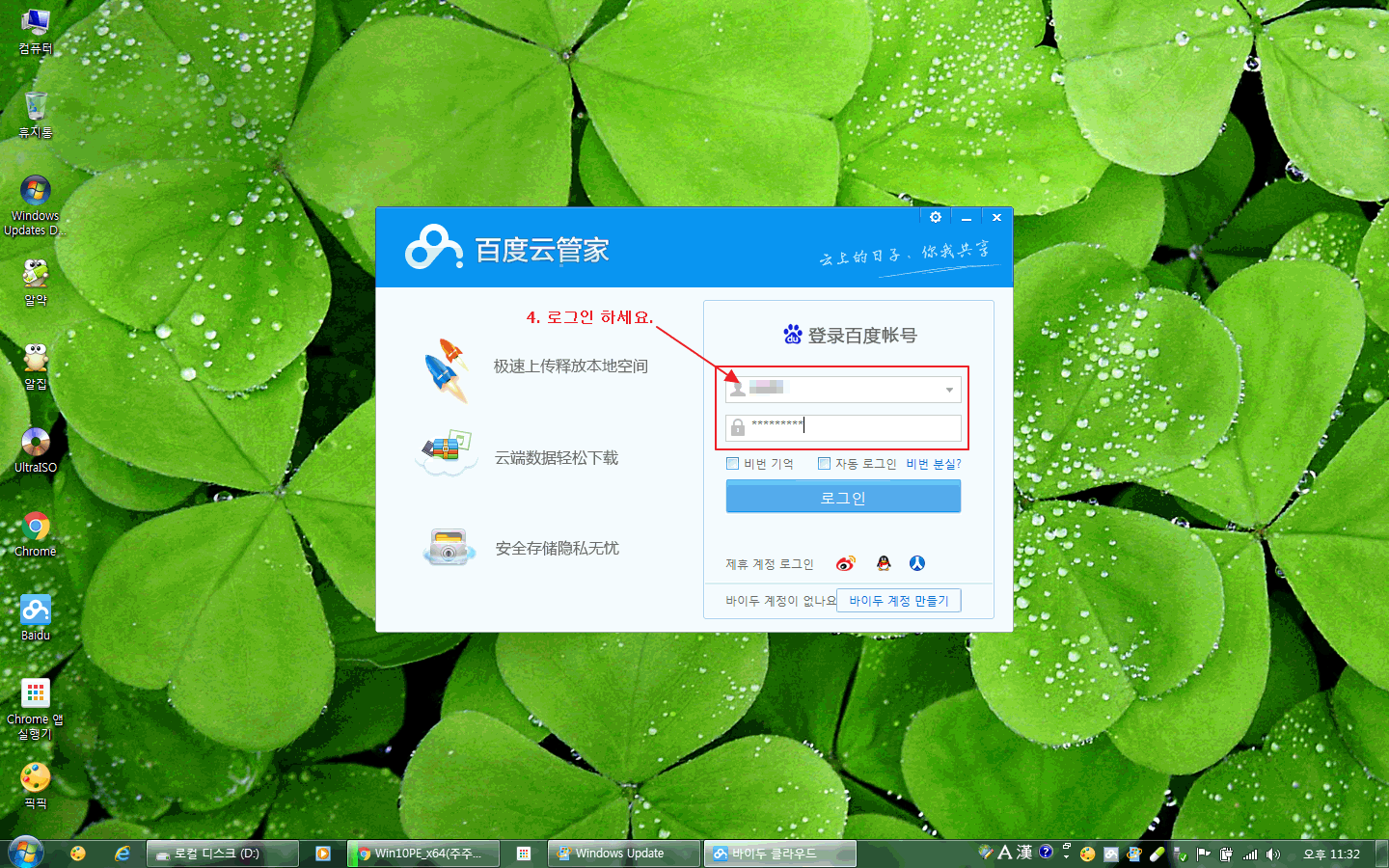
Task: Open power plug tray icon
Action: 1226,854
